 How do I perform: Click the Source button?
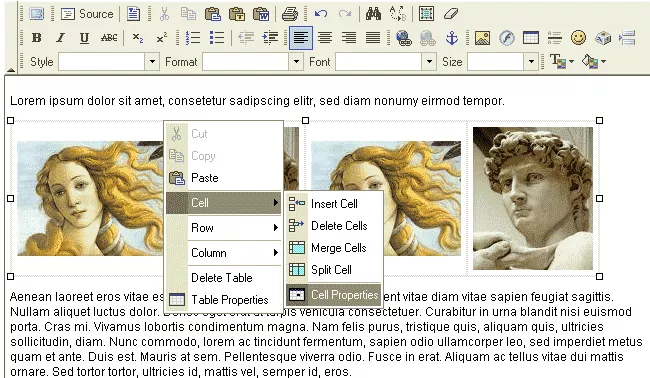tap(87, 14)
